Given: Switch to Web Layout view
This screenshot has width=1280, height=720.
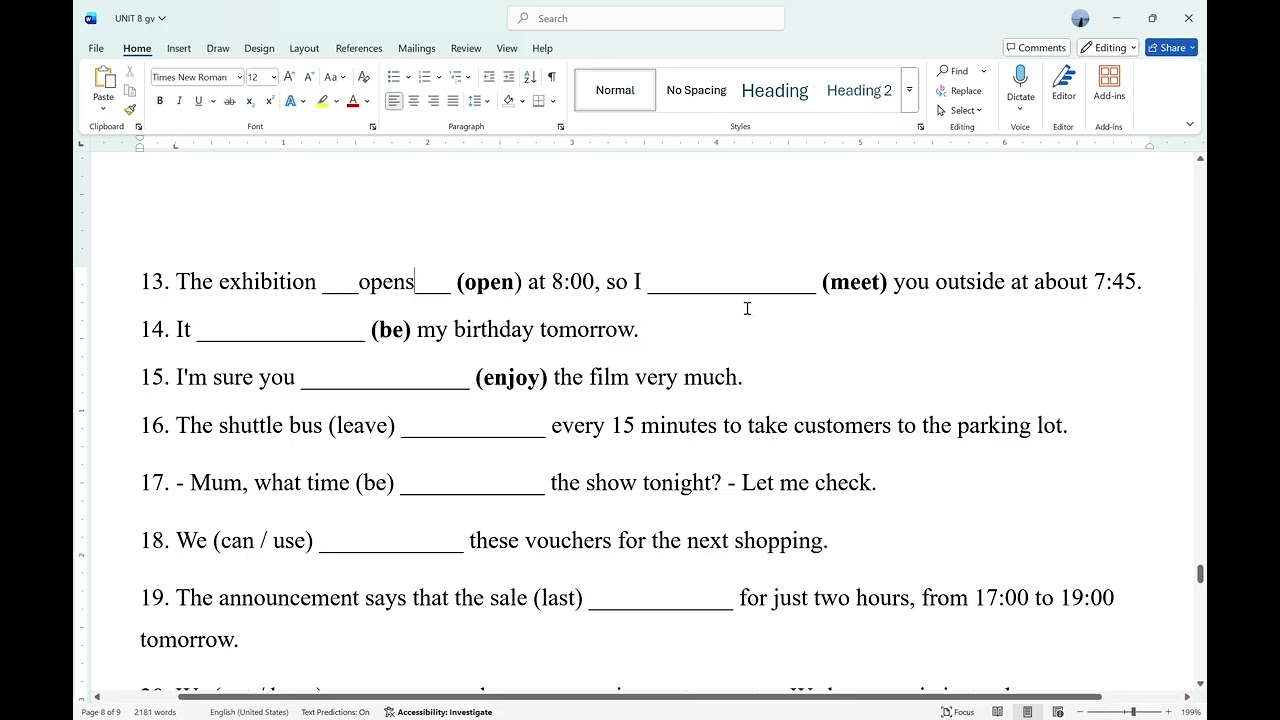Looking at the screenshot, I should (1058, 712).
